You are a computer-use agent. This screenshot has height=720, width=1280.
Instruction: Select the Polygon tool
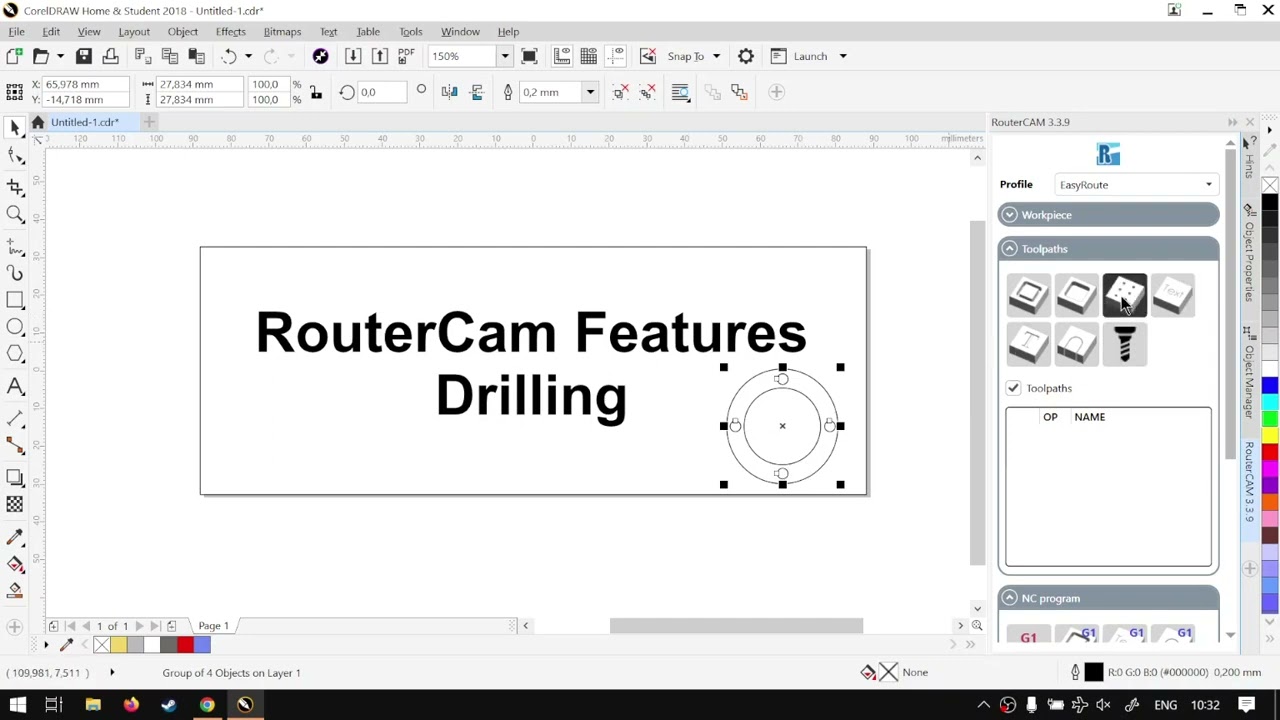pyautogui.click(x=15, y=354)
